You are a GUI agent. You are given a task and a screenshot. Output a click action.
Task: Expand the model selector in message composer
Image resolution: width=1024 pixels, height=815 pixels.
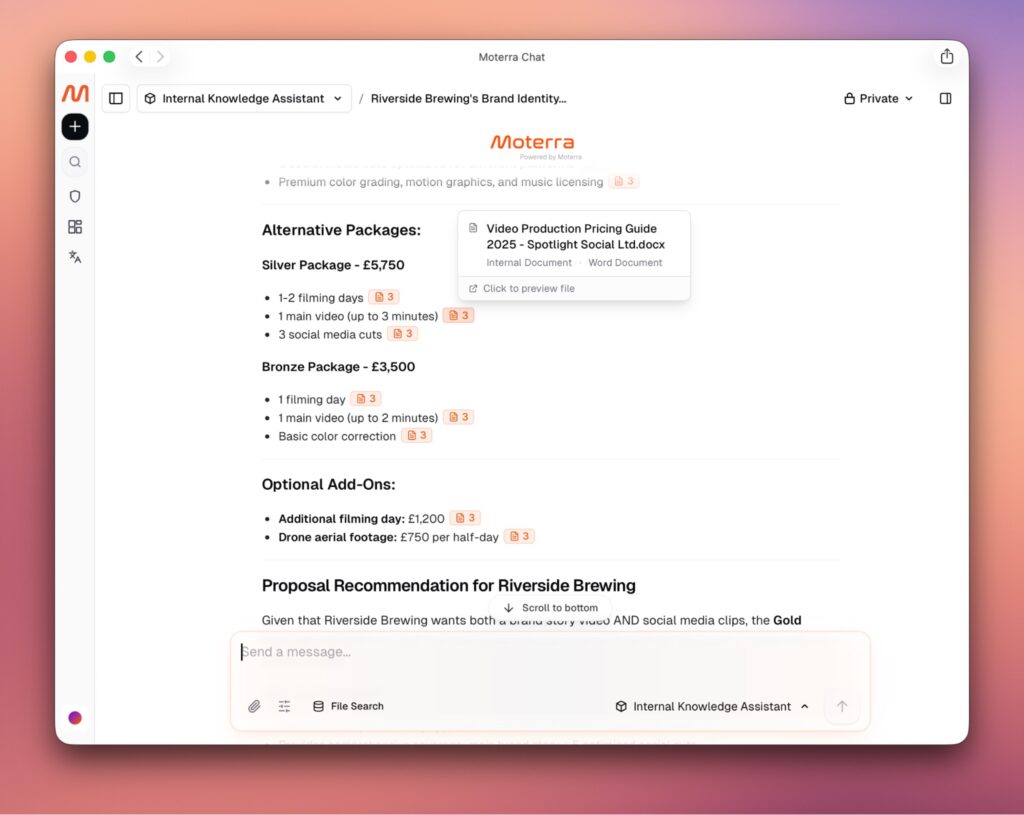pyautogui.click(x=712, y=706)
